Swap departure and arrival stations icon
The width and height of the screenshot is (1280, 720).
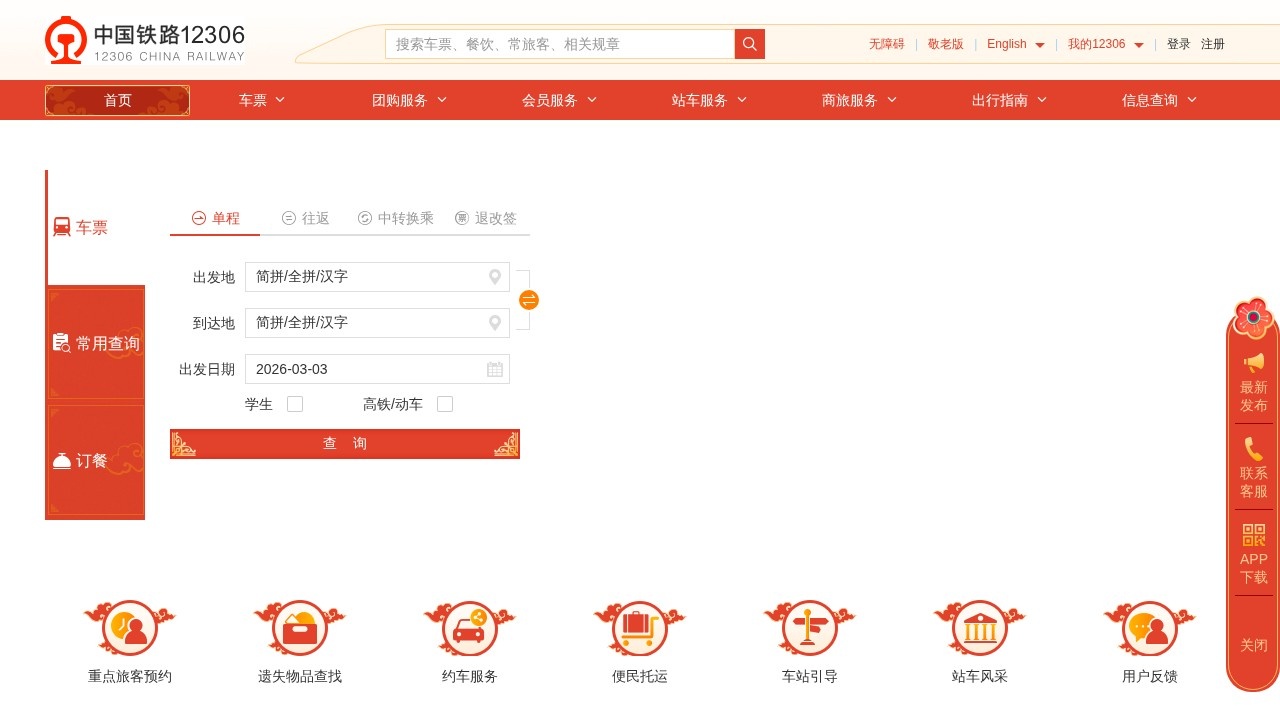(x=529, y=300)
